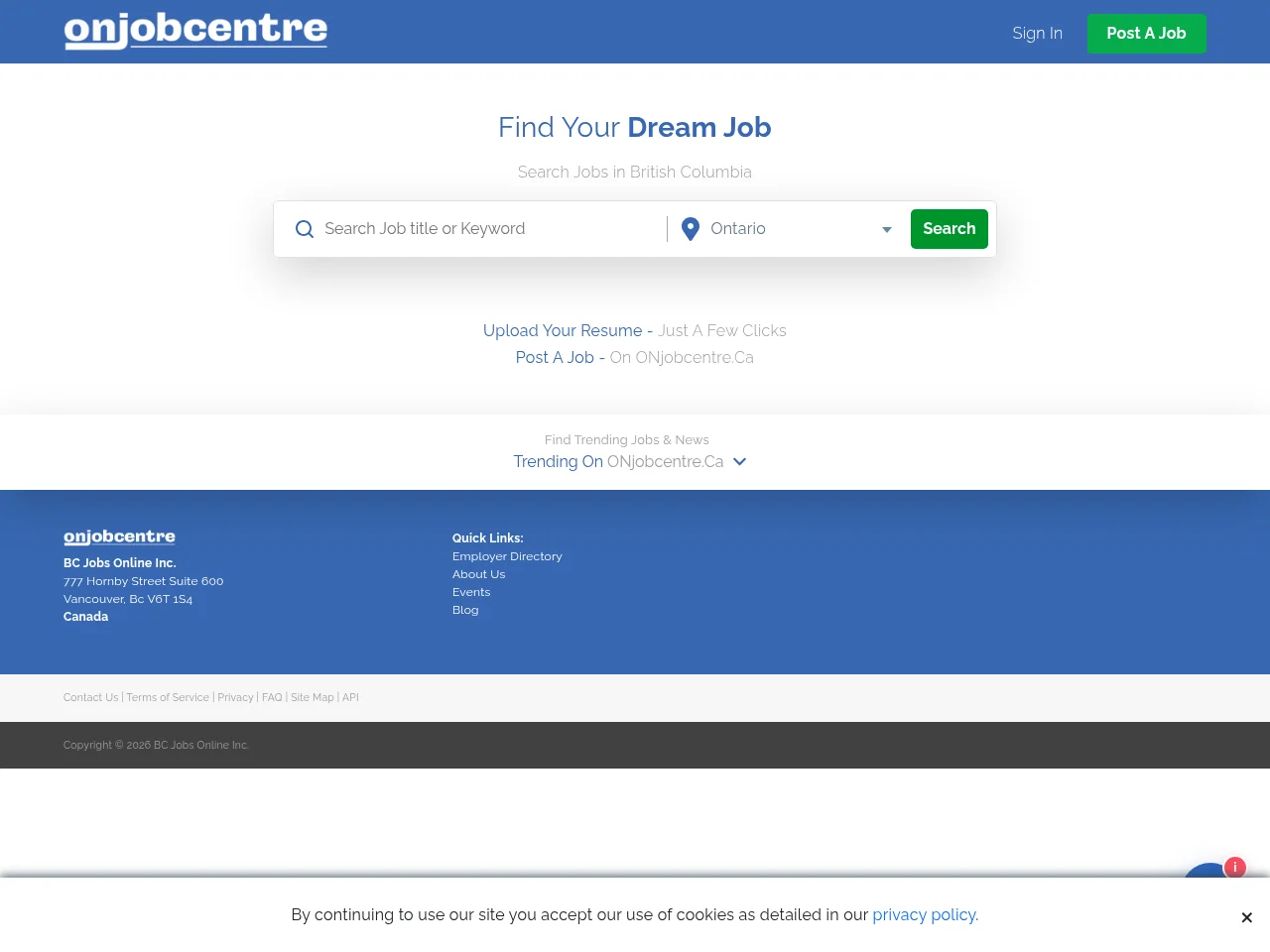Screen dimensions: 1270x952
Task: Open the Sign In link
Action: pos(1037,34)
